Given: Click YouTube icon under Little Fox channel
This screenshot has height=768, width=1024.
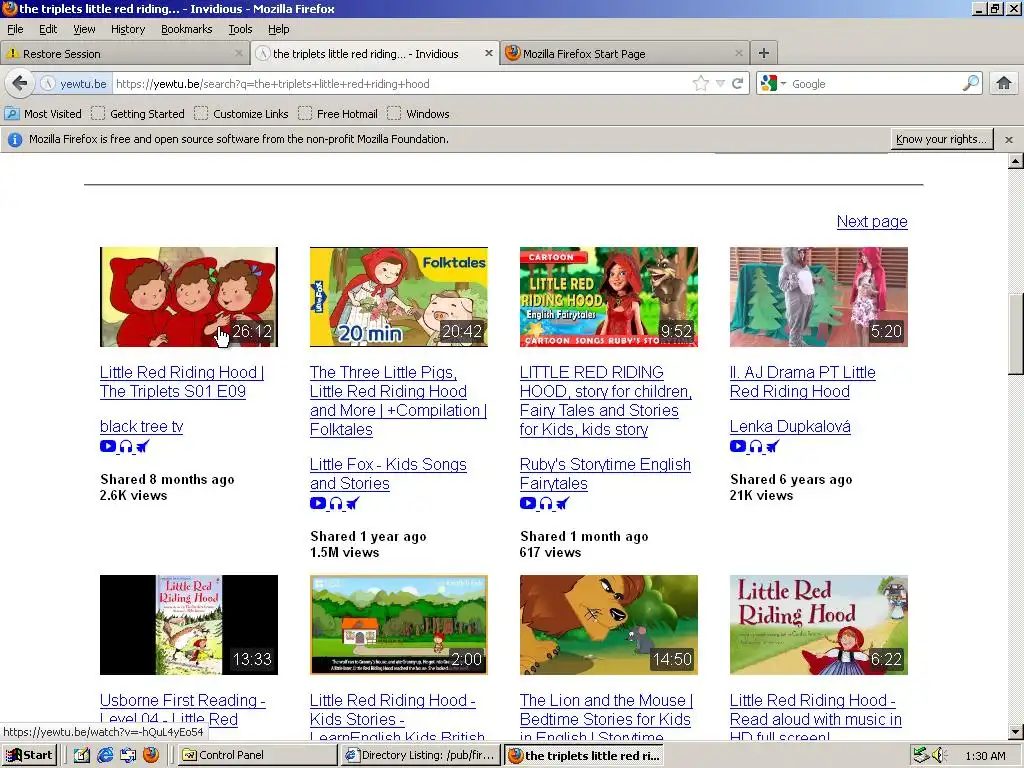Looking at the screenshot, I should click(318, 503).
